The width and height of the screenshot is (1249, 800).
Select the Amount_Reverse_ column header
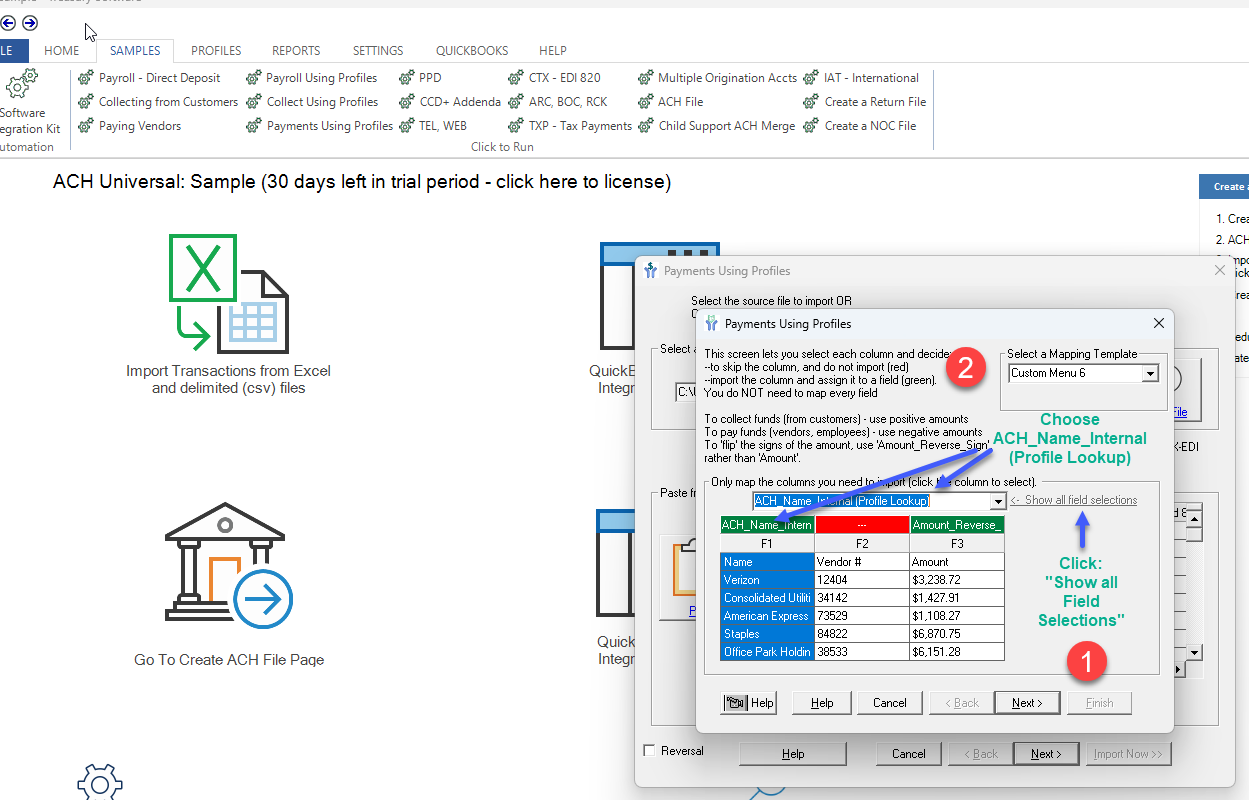pyautogui.click(x=957, y=525)
